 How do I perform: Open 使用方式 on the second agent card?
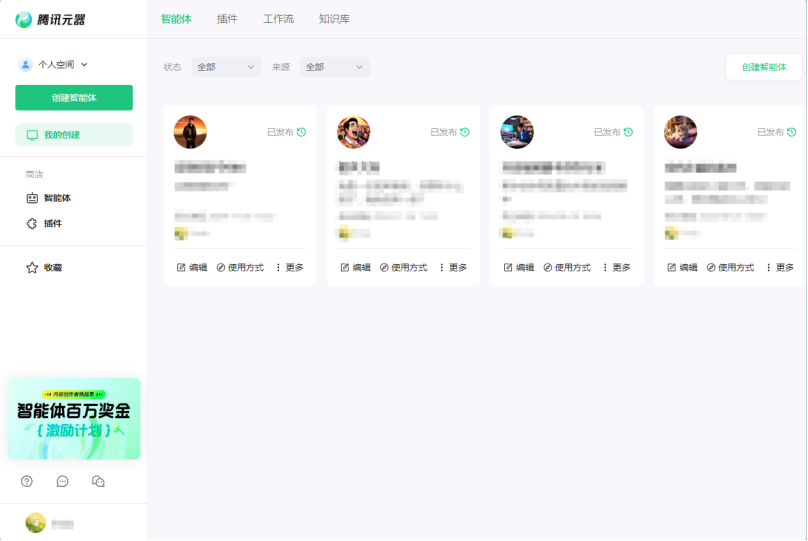click(x=403, y=267)
